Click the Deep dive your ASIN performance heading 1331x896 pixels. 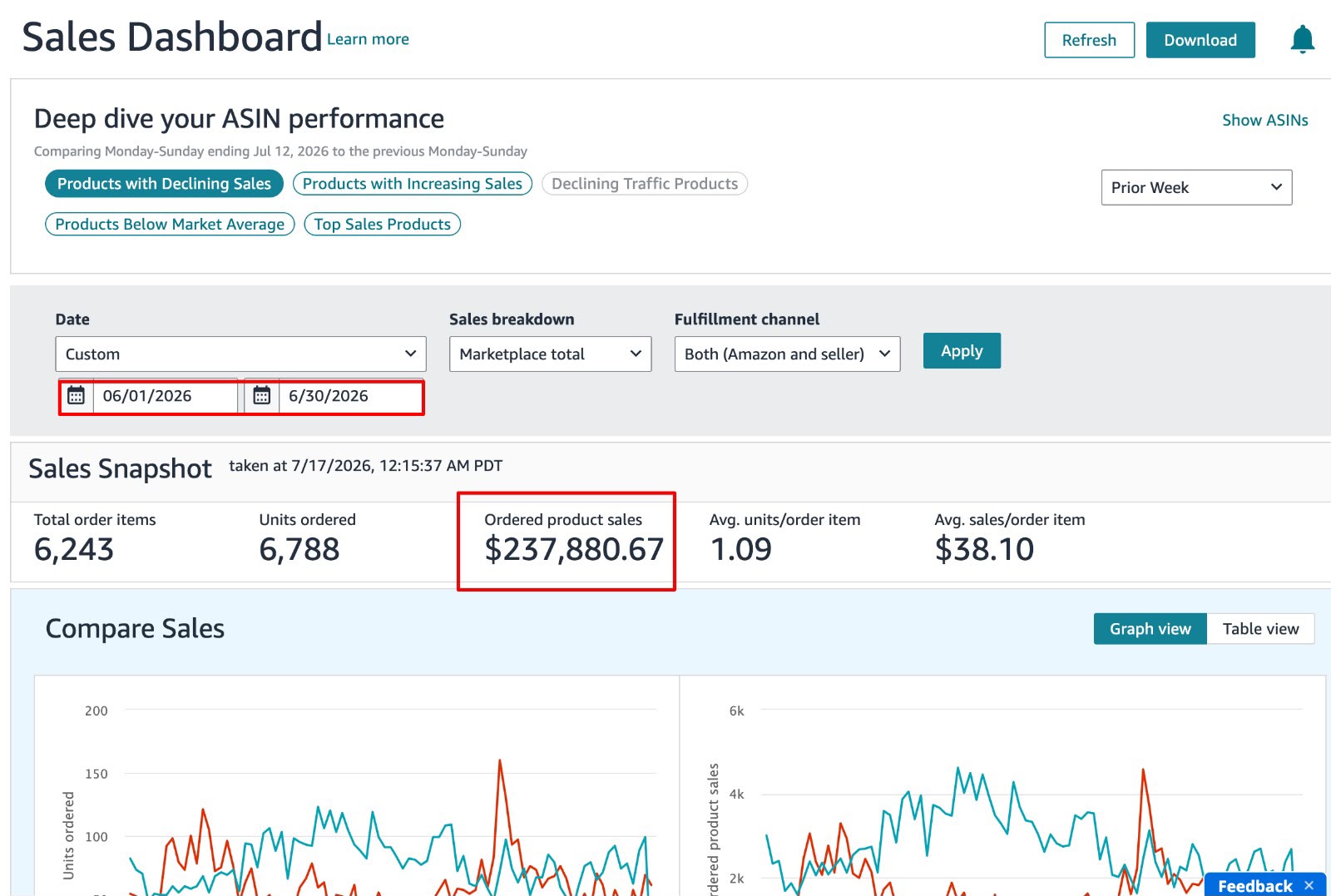pos(239,119)
